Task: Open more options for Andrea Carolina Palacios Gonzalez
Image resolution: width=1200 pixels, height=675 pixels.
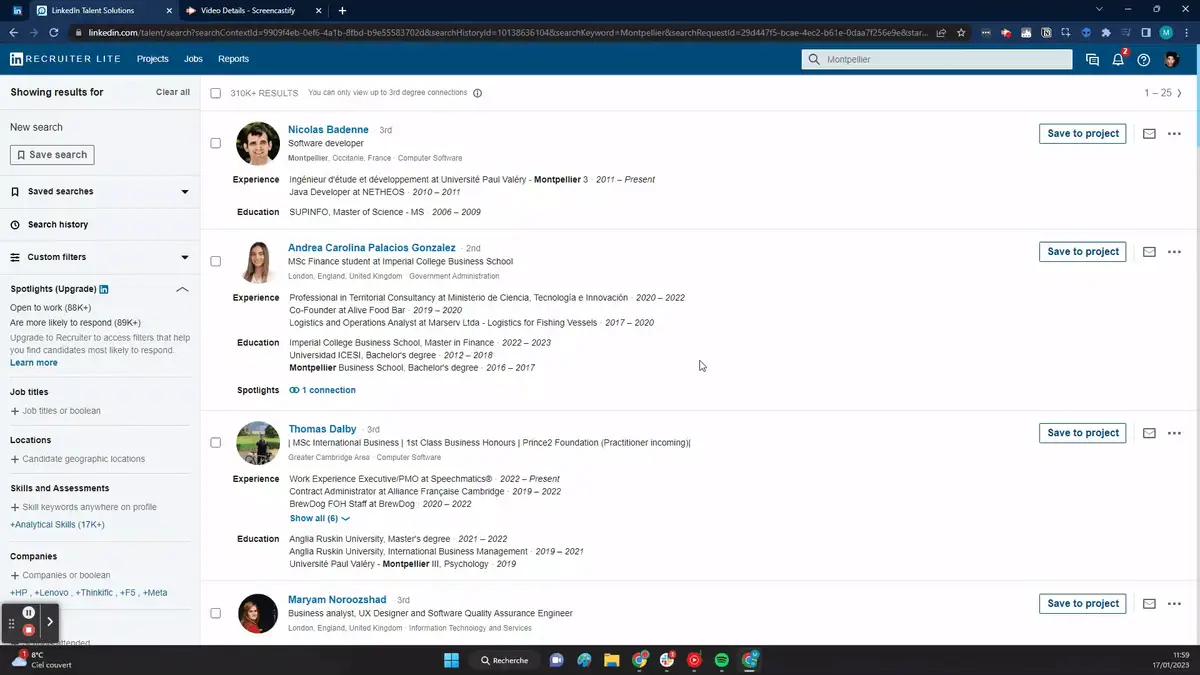Action: click(x=1174, y=252)
